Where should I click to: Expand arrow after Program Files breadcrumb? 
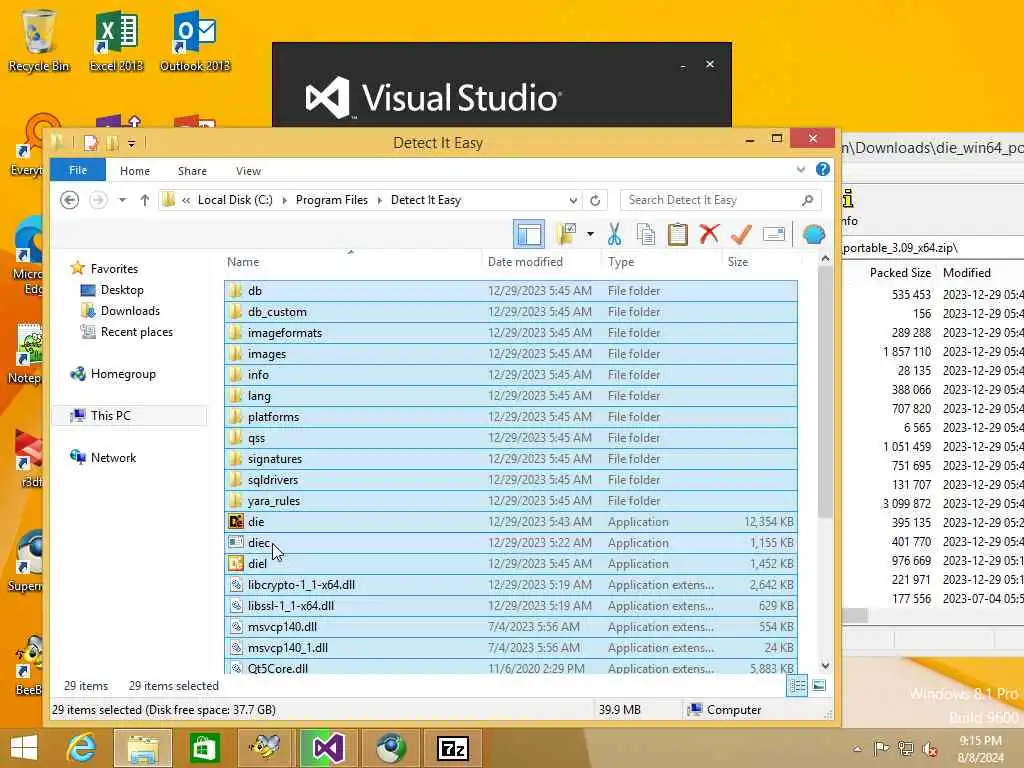tap(379, 200)
